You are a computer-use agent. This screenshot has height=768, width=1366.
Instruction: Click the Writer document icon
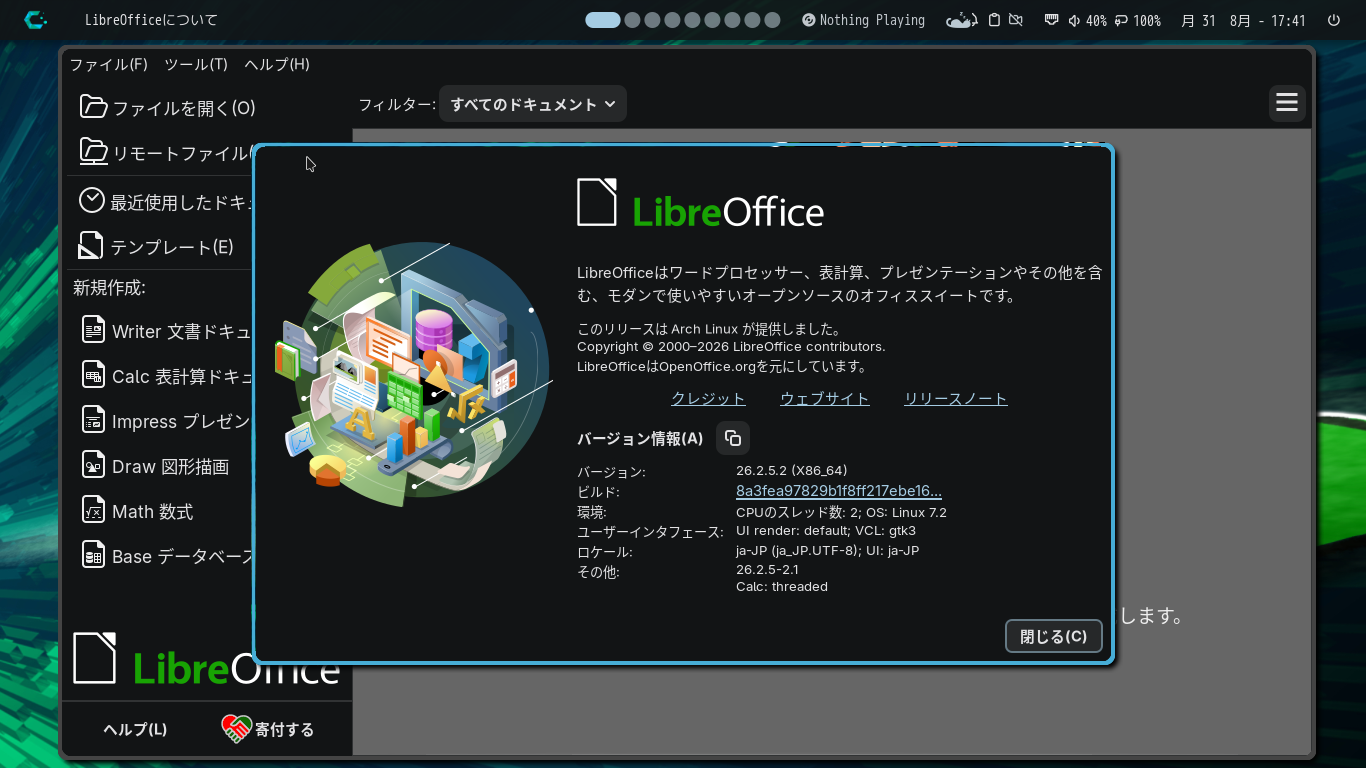click(93, 330)
